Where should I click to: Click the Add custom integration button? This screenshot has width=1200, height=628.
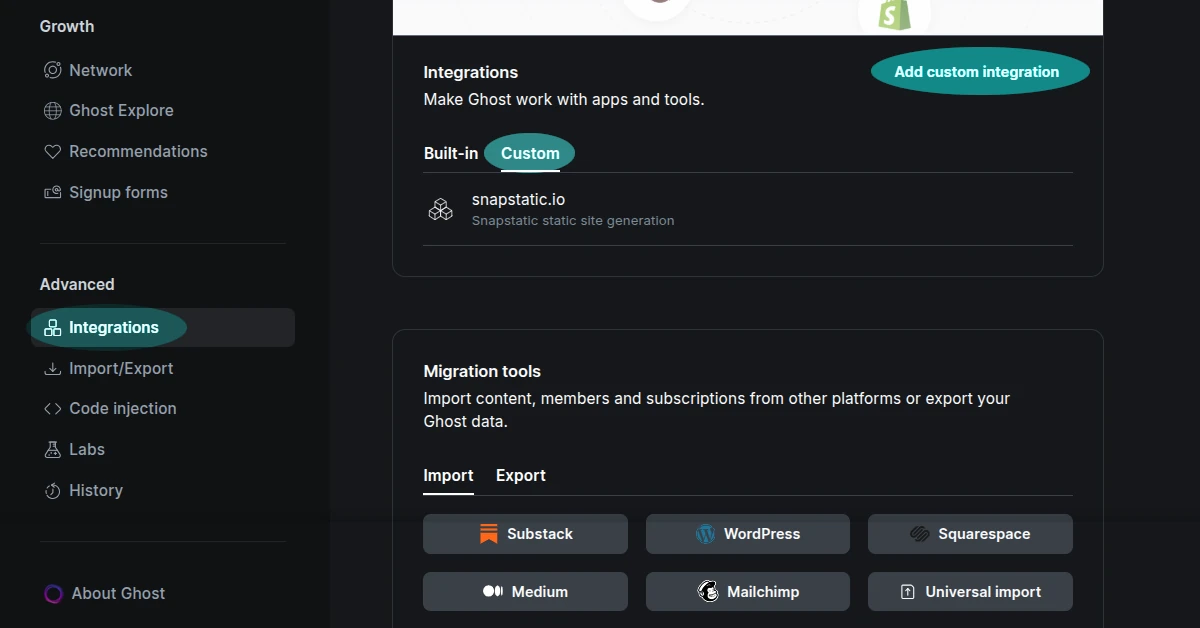[978, 71]
